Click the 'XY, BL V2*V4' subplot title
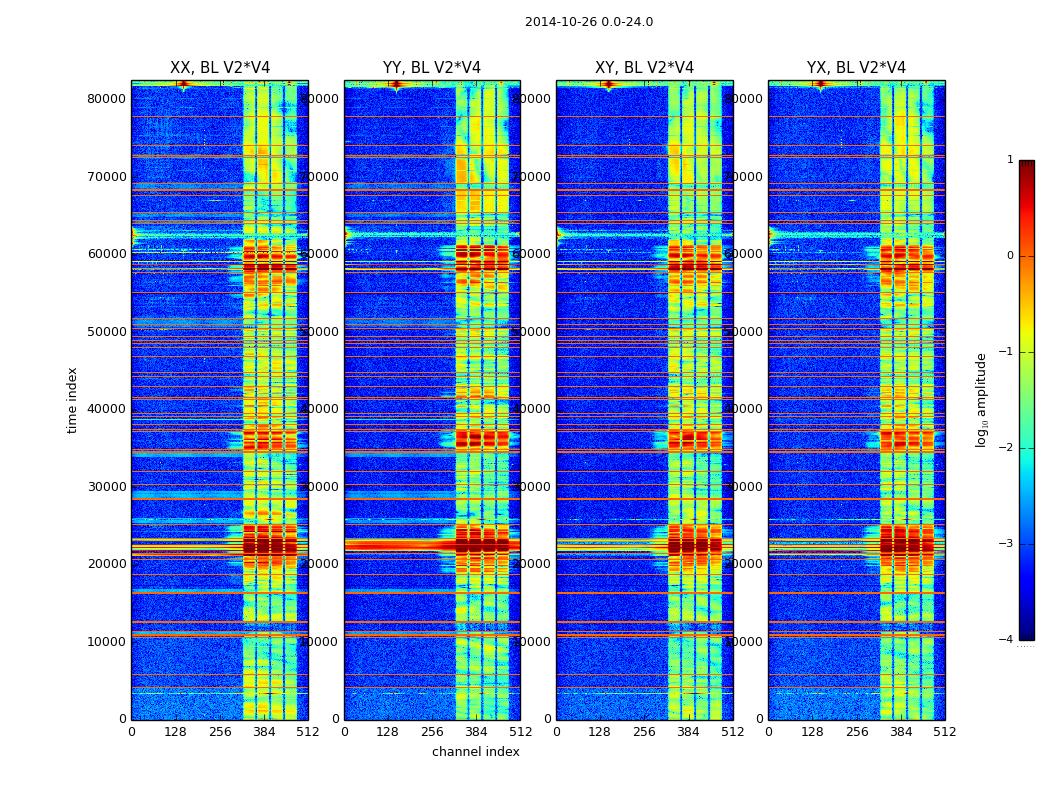Image resolution: width=1050 pixels, height=800 pixels. coord(644,68)
